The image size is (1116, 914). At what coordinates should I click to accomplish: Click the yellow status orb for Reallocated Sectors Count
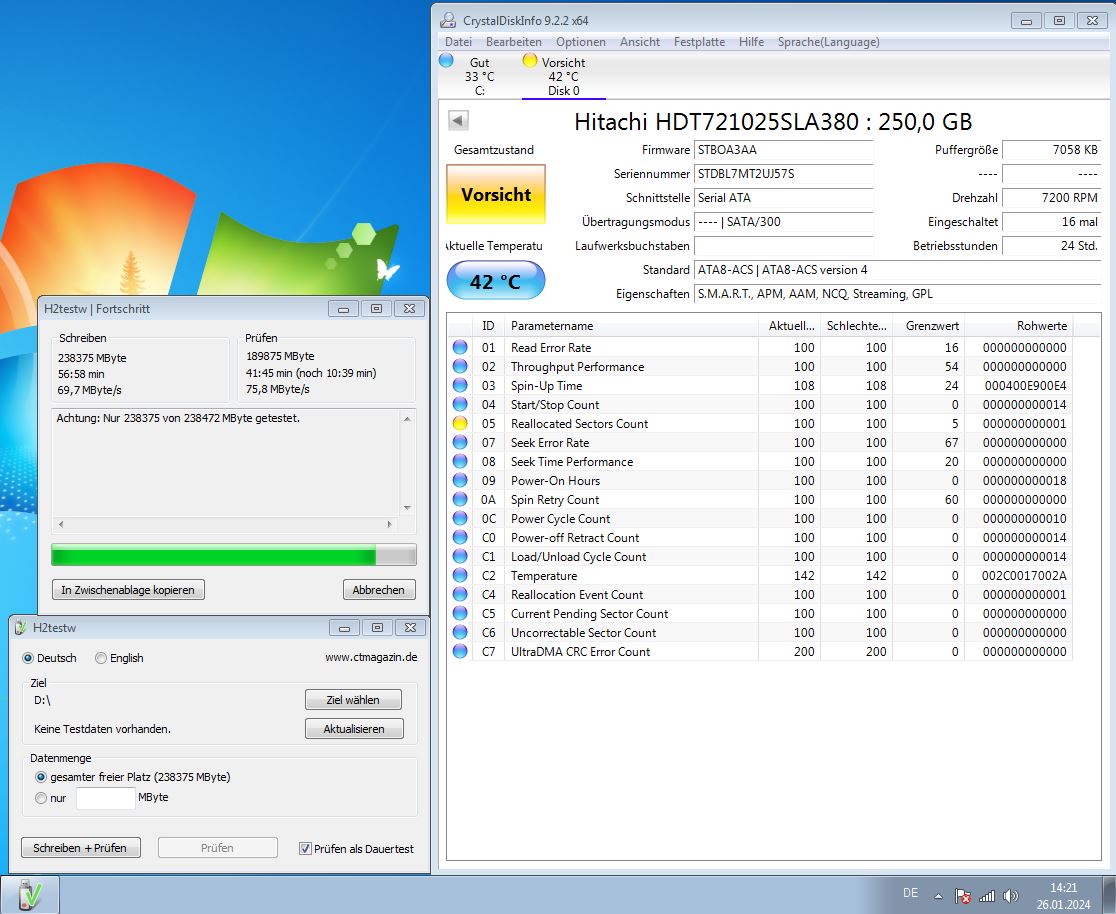pos(460,424)
